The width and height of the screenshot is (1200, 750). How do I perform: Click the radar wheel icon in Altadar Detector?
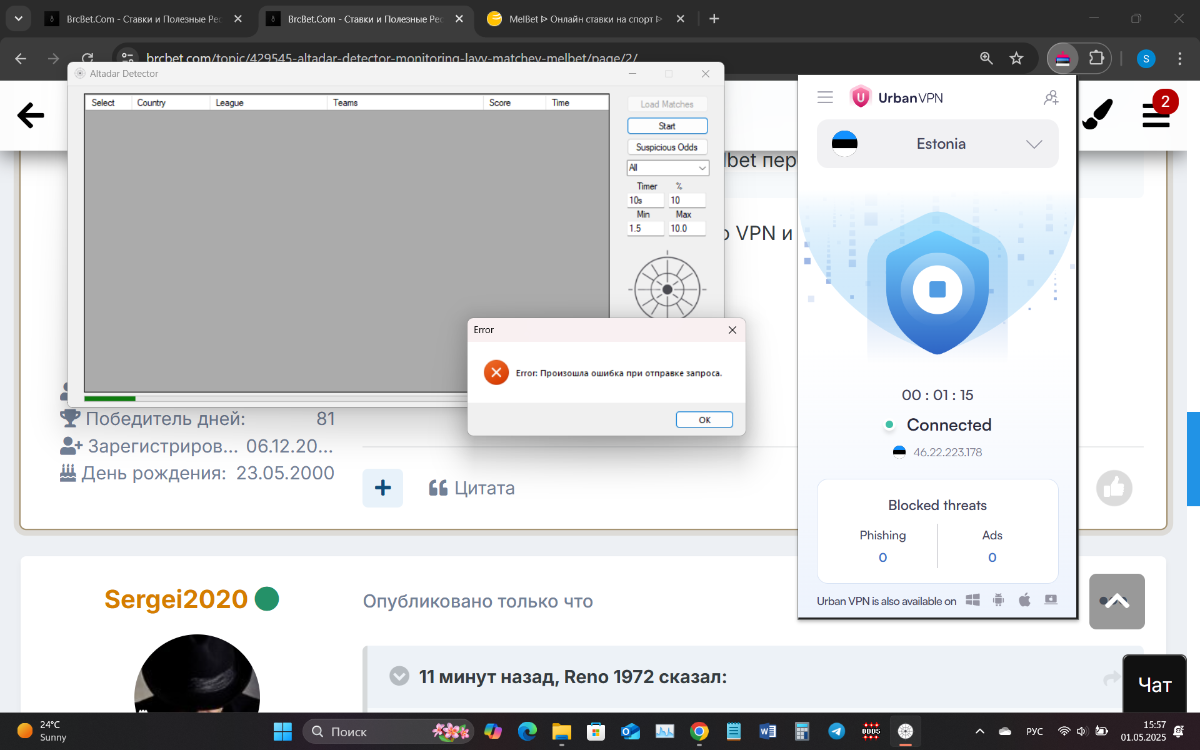tap(667, 289)
